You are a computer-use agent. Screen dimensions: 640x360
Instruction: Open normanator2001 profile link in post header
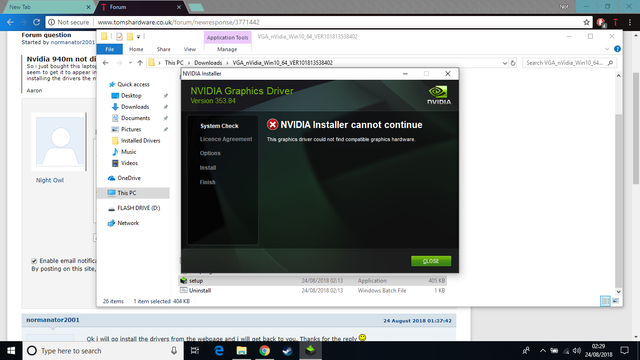tap(53, 320)
